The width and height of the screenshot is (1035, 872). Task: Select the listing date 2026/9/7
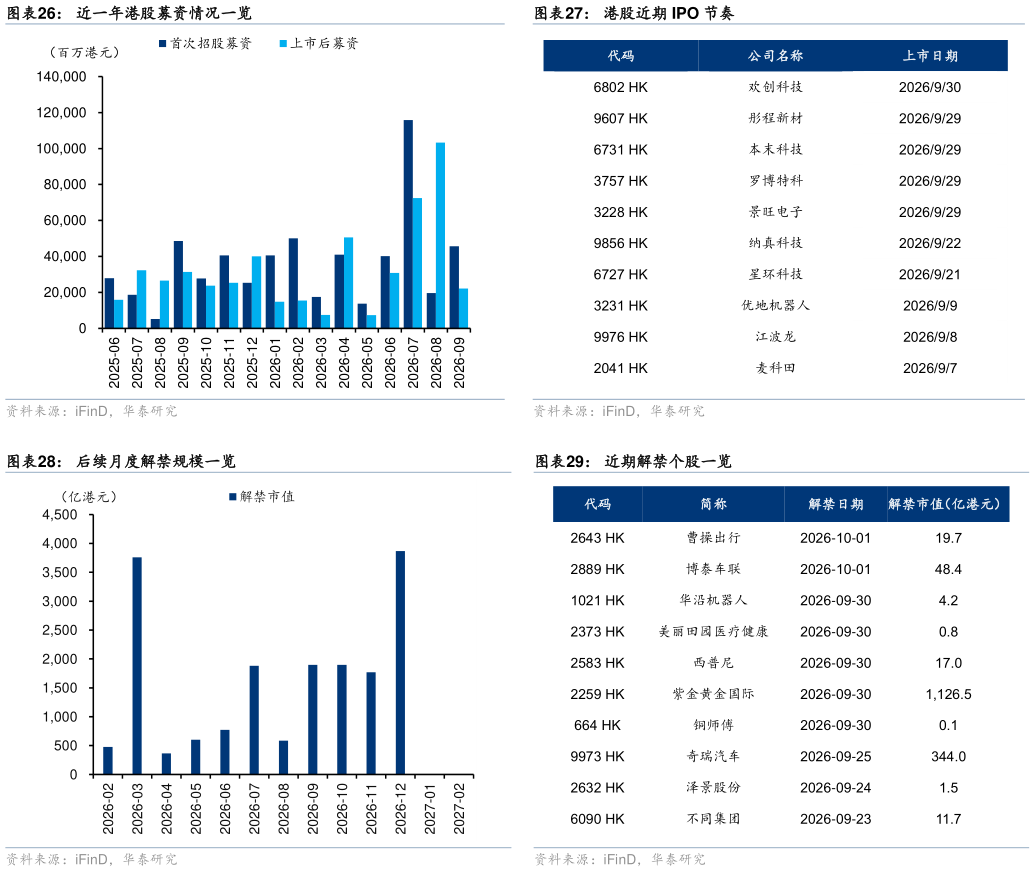coord(929,368)
